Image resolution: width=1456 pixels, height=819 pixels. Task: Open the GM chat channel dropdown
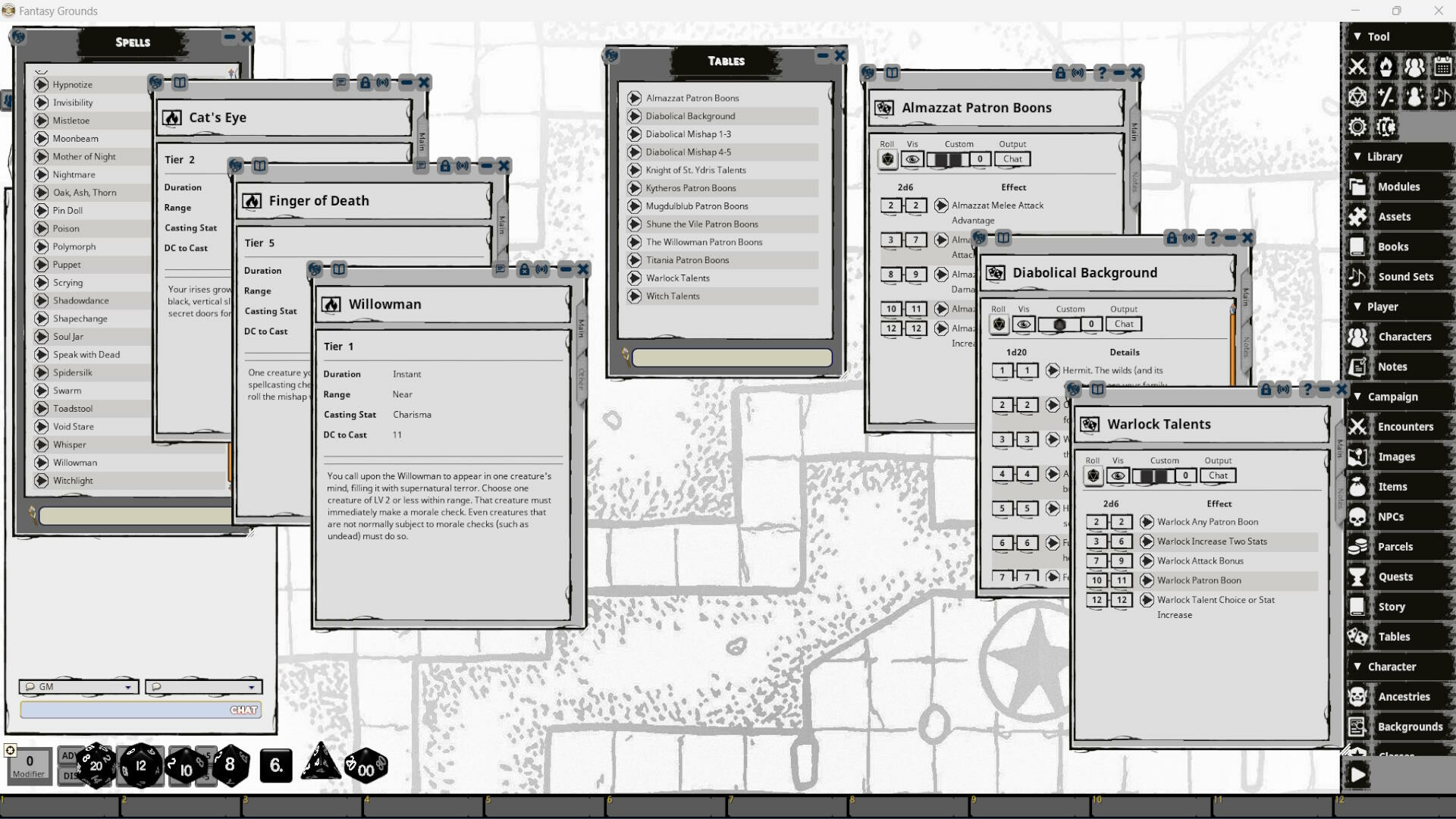[127, 687]
